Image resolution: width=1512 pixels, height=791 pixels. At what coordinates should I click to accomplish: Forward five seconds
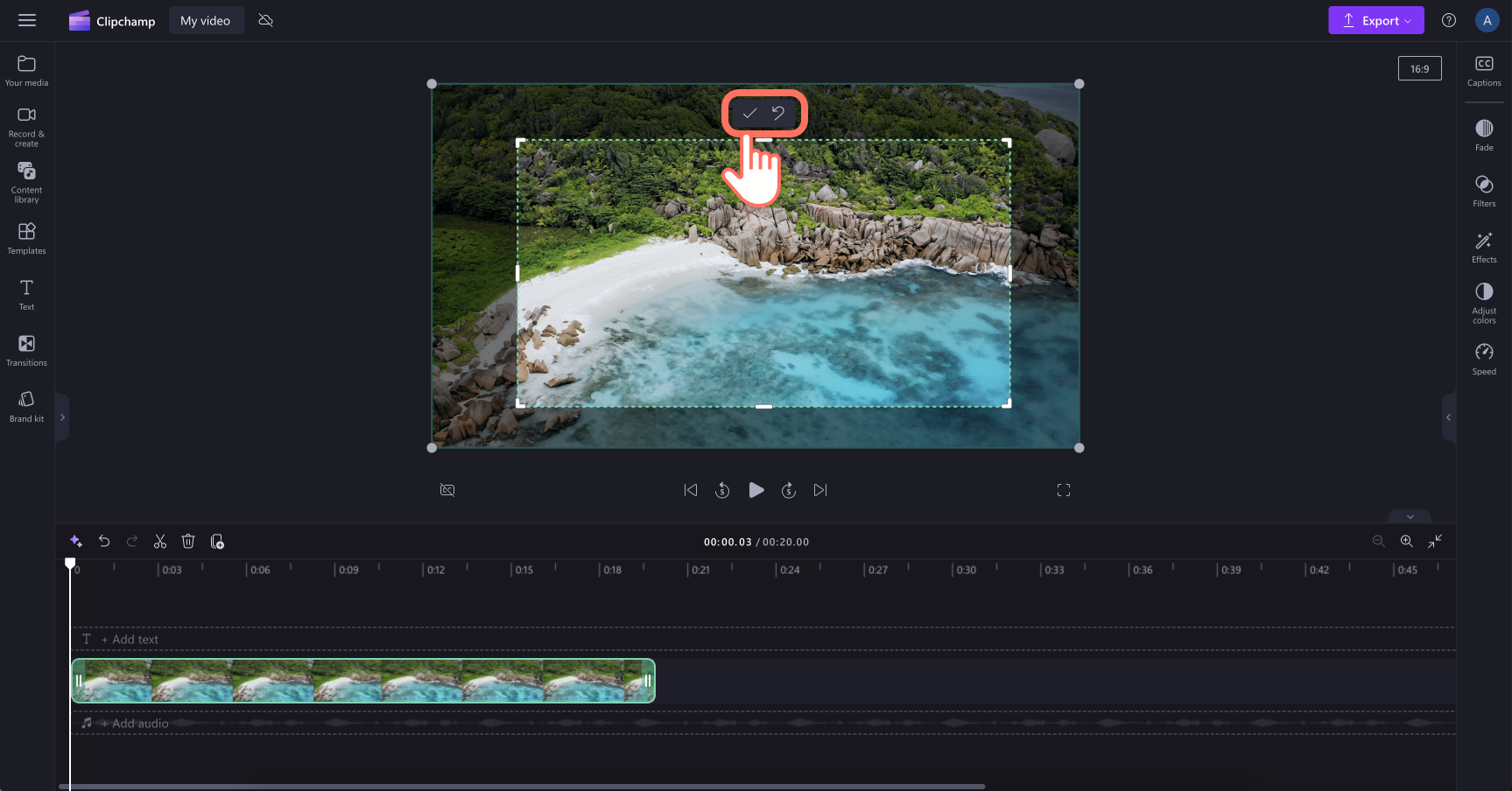789,490
